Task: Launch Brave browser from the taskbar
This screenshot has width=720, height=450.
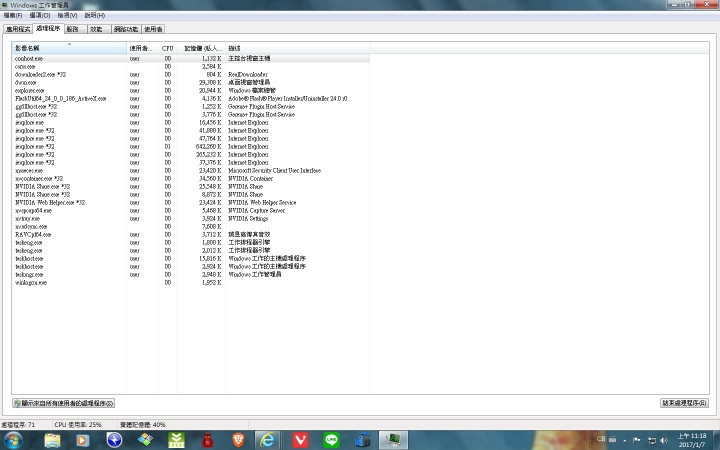Action: point(238,440)
